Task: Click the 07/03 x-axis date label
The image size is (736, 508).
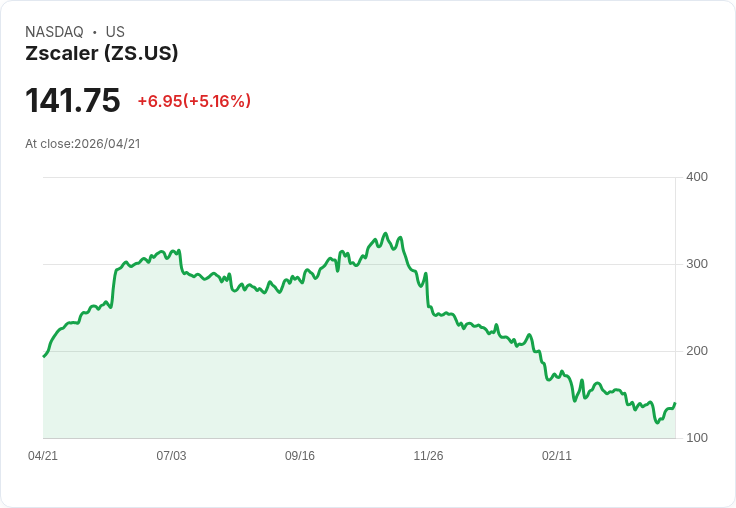Action: click(171, 456)
